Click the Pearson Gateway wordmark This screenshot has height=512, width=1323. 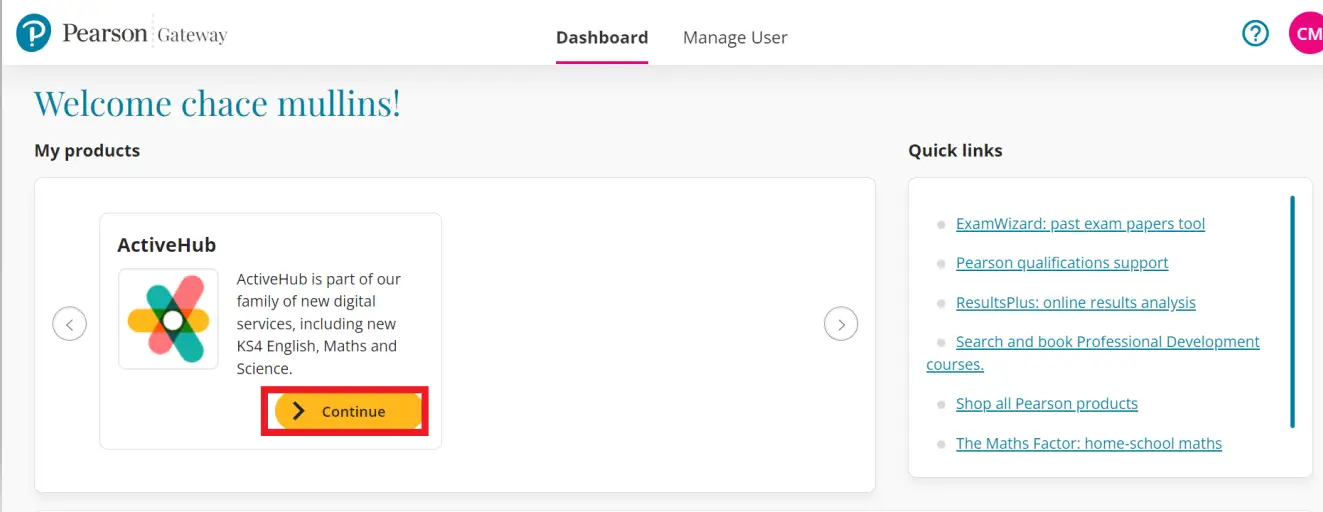[145, 34]
